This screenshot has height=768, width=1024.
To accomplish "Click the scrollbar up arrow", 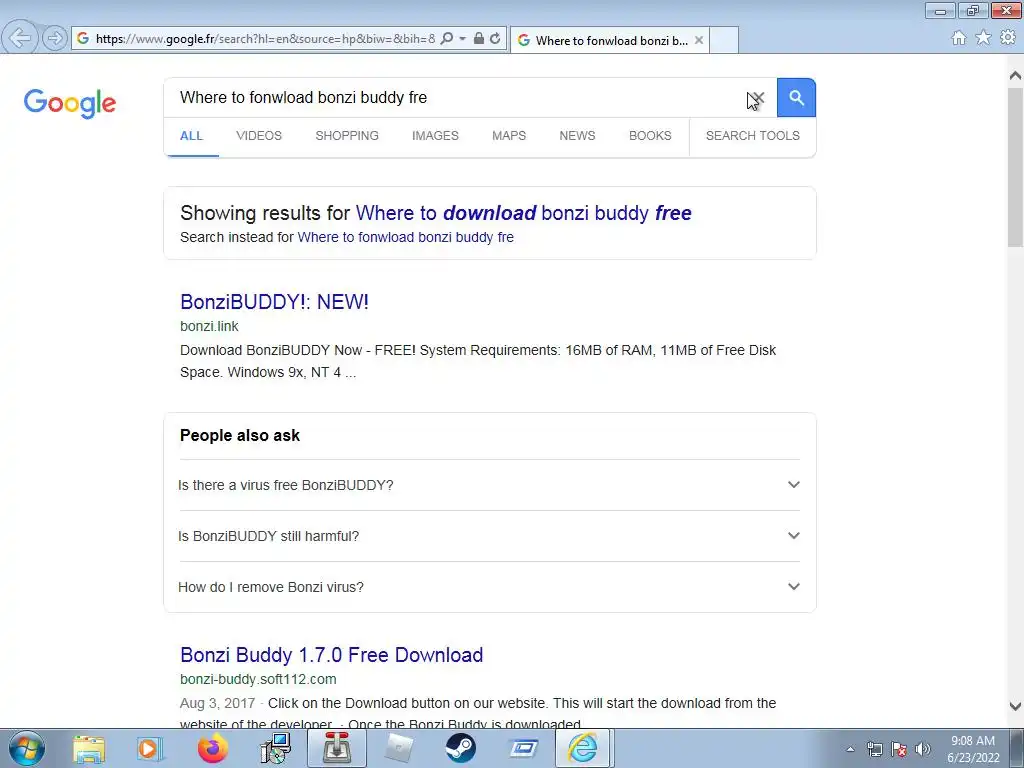I will coord(1015,75).
